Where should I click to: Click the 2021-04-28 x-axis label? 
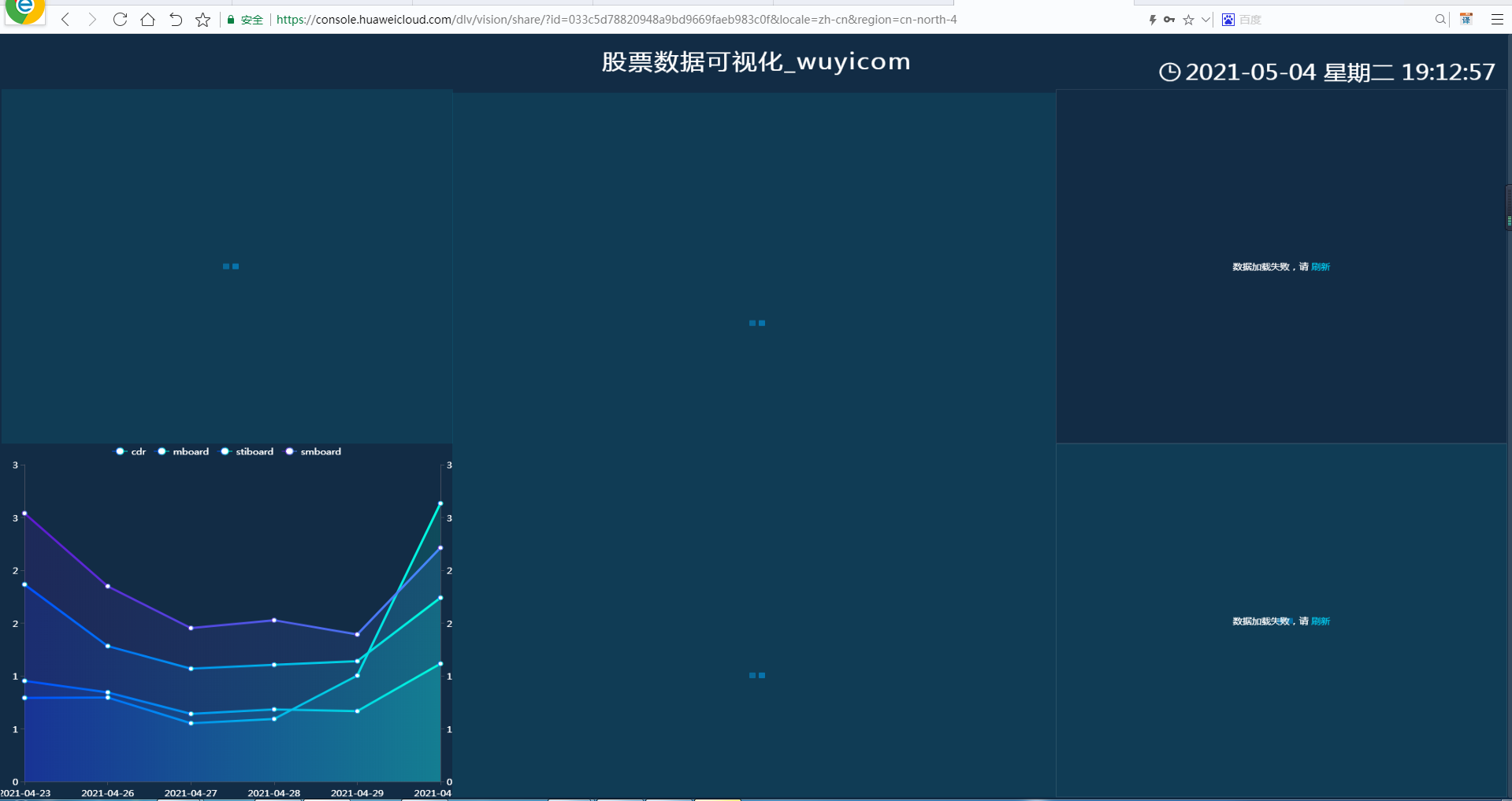[x=274, y=793]
